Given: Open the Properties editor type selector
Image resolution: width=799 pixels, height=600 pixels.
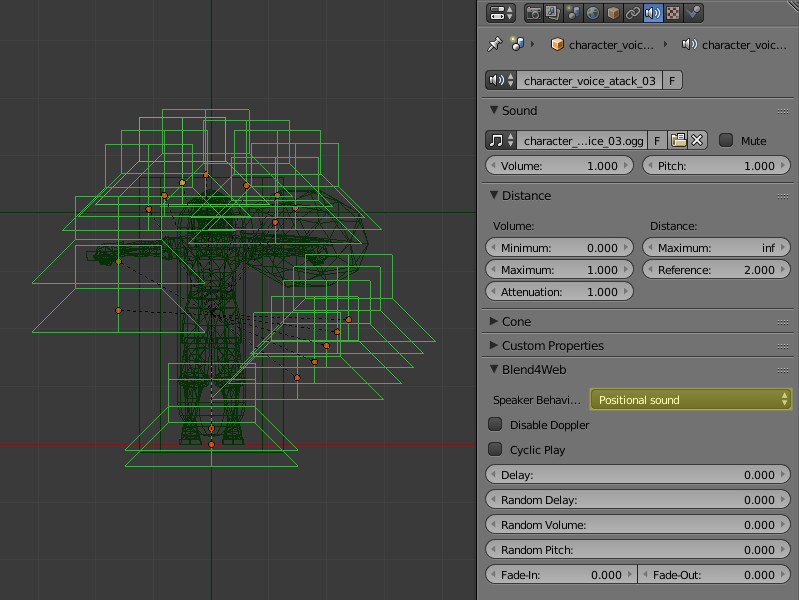Looking at the screenshot, I should pos(500,13).
